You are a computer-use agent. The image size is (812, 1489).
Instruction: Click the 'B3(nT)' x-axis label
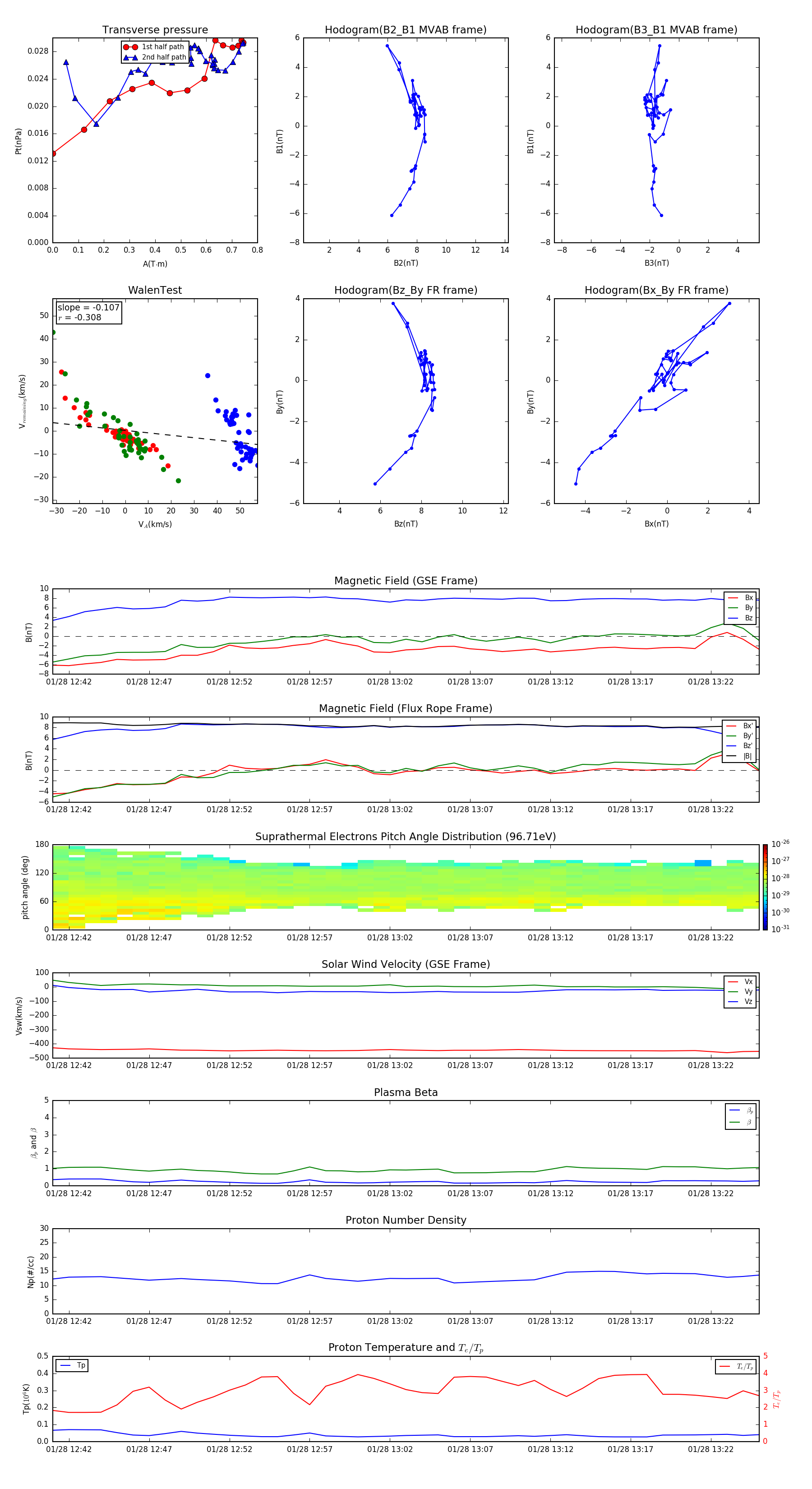(x=656, y=263)
